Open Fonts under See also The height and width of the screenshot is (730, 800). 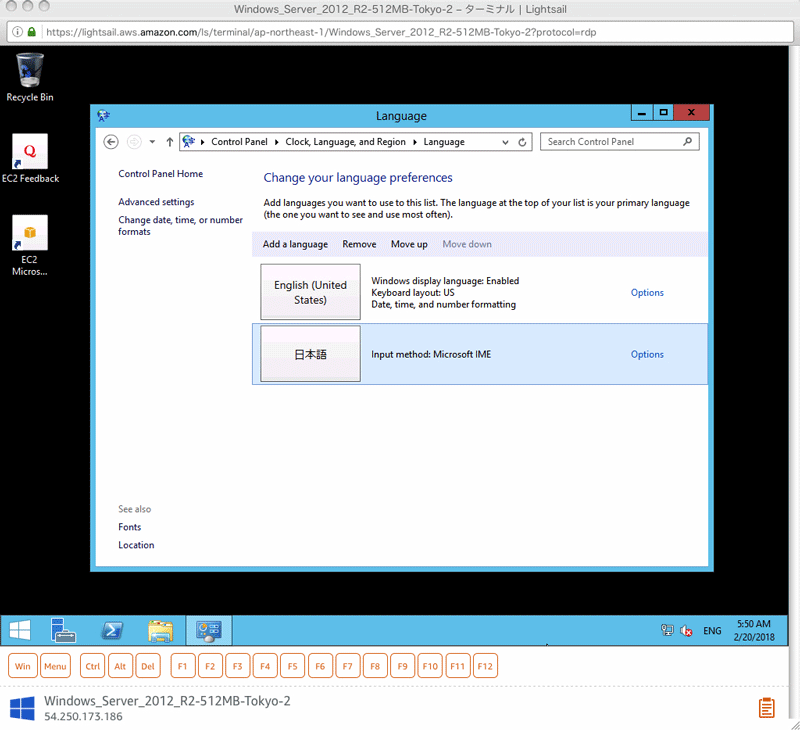point(130,527)
